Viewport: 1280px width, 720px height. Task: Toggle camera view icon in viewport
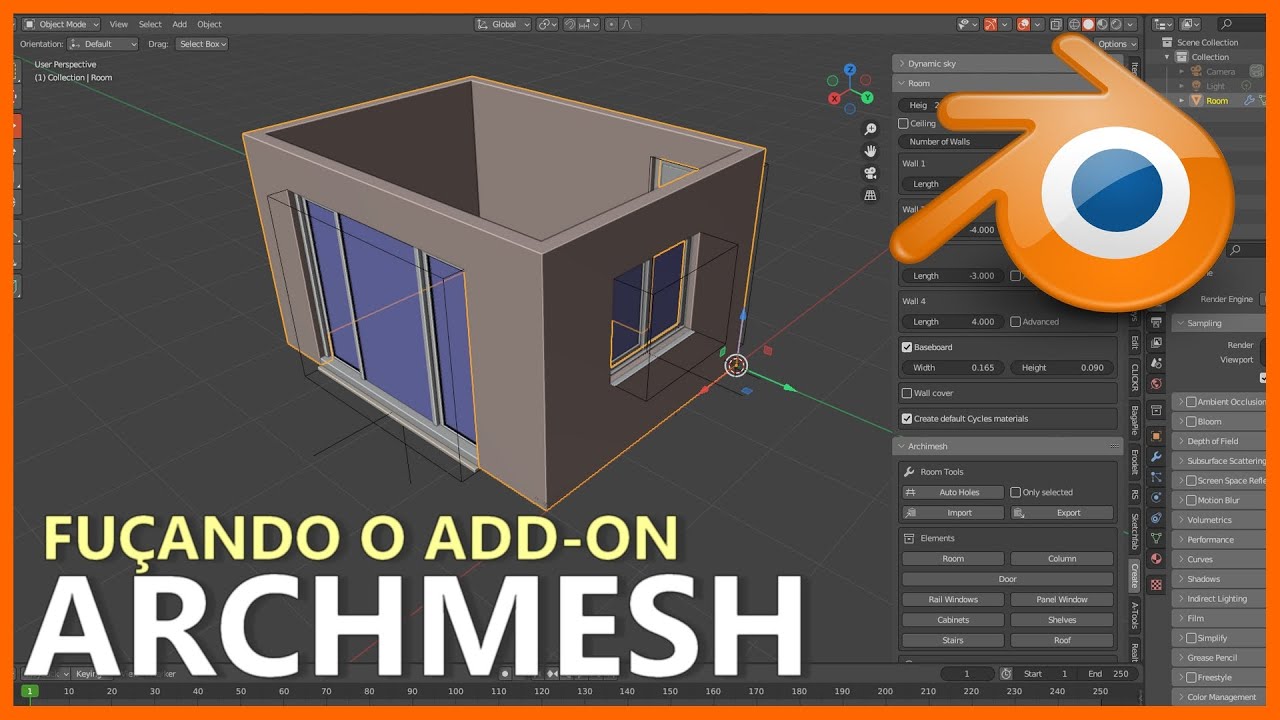tap(870, 173)
